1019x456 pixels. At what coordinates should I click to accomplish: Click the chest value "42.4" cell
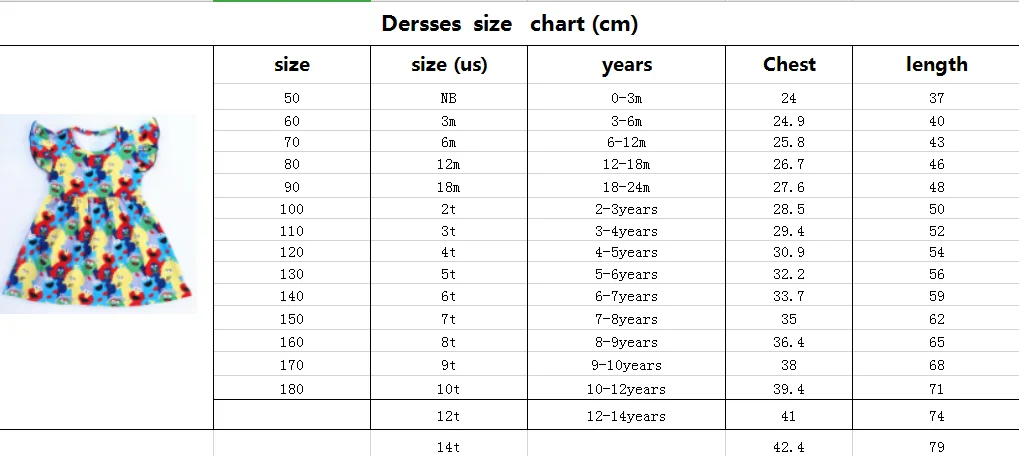pos(789,447)
